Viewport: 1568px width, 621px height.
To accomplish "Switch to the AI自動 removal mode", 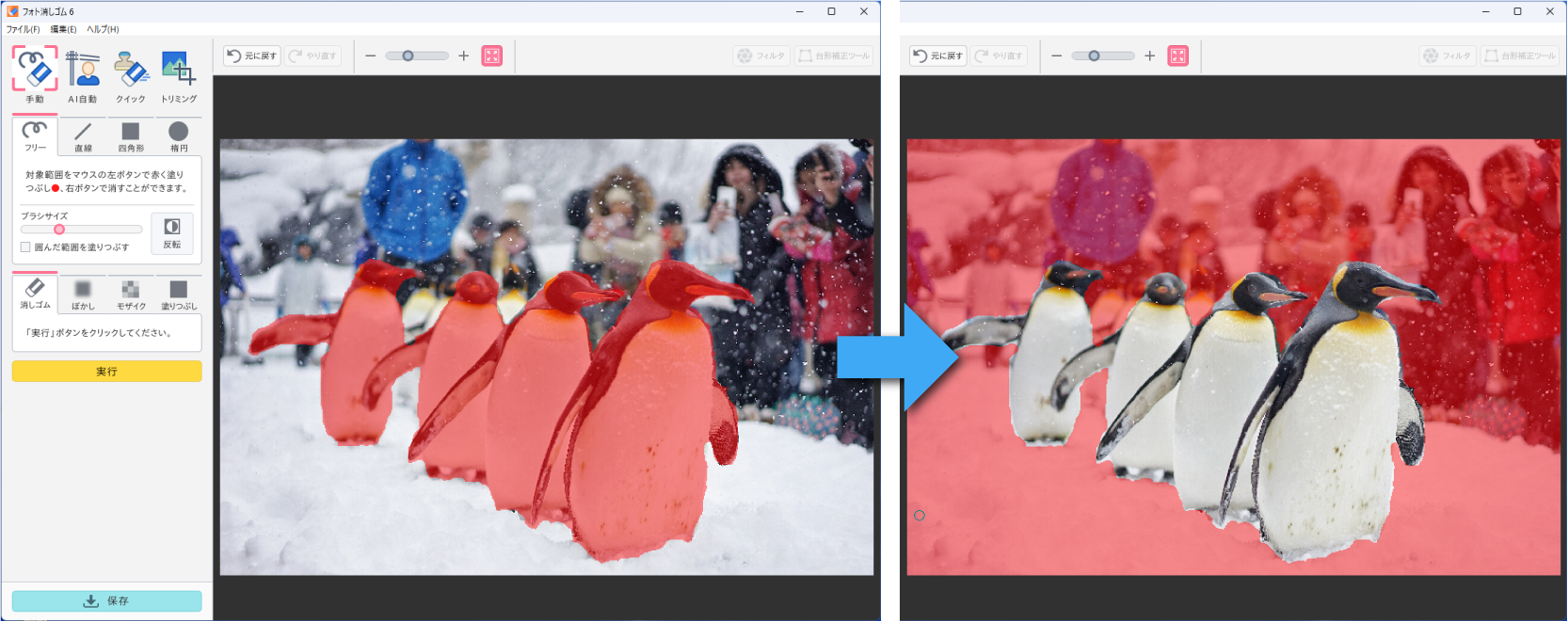I will [83, 73].
